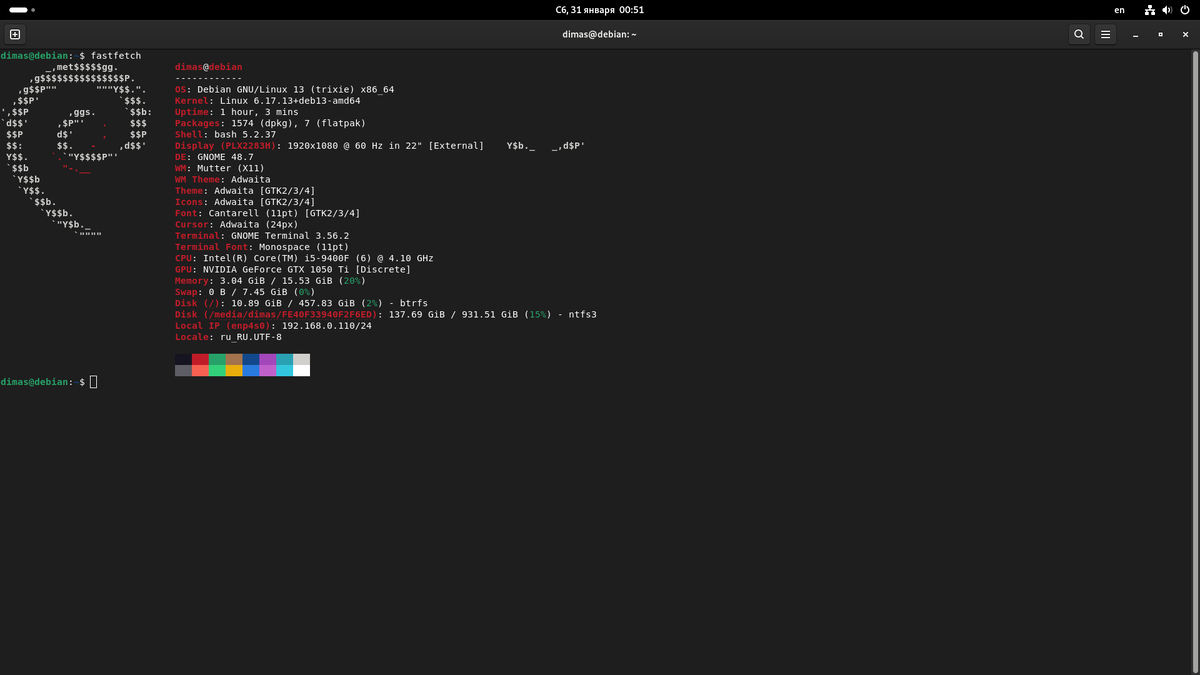Screen dimensions: 1200x675
Task: Maximize the terminal window
Action: pyautogui.click(x=1160, y=34)
